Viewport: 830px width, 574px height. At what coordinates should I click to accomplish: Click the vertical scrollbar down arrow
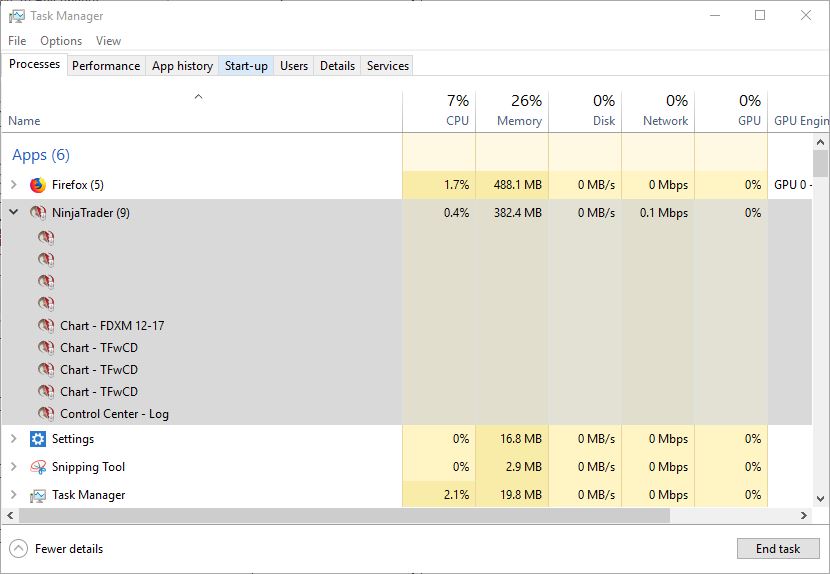pyautogui.click(x=820, y=498)
